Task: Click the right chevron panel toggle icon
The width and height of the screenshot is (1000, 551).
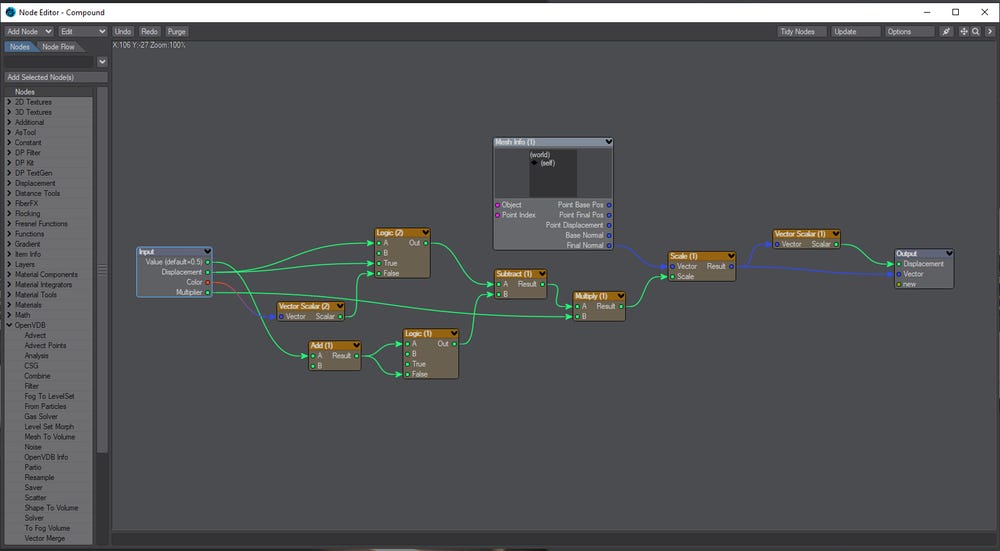Action: [990, 31]
